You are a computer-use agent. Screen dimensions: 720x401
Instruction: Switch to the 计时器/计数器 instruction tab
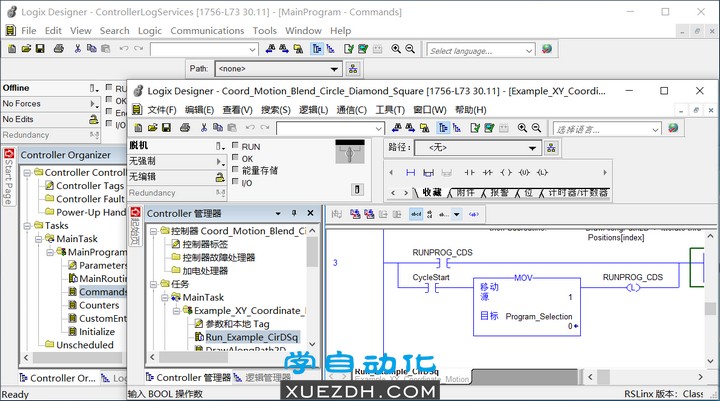(578, 193)
